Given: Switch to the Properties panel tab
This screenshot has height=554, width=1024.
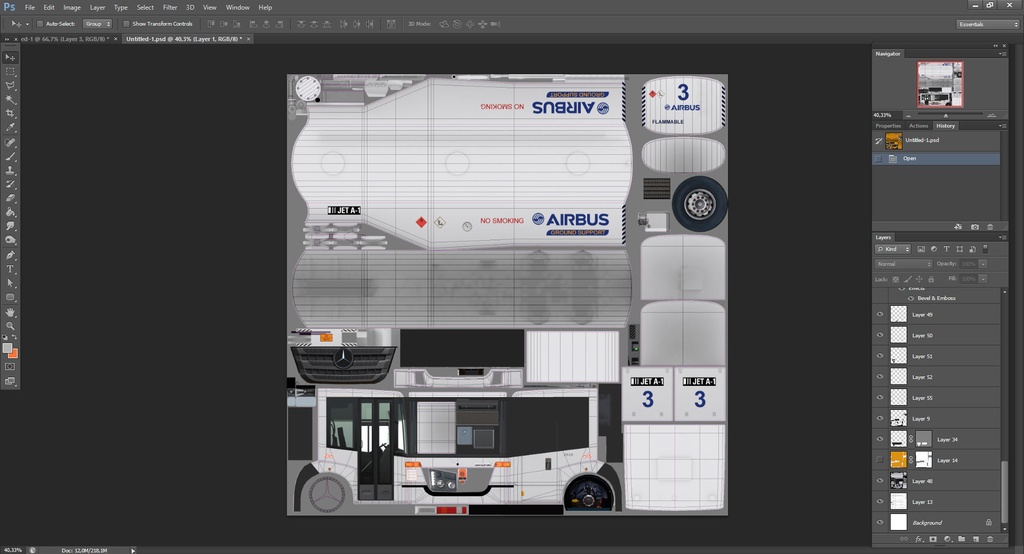Looking at the screenshot, I should pyautogui.click(x=888, y=126).
